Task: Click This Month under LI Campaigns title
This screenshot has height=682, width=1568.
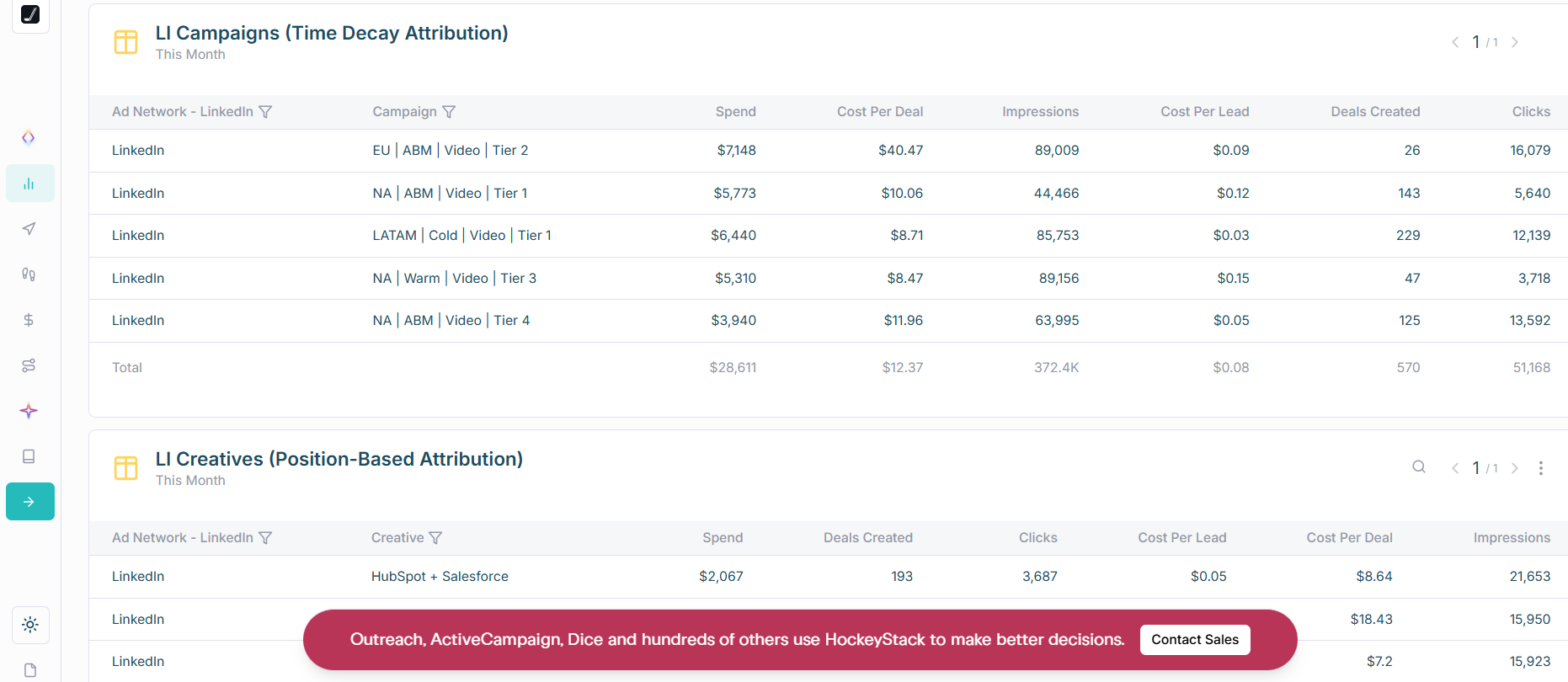Action: click(190, 54)
